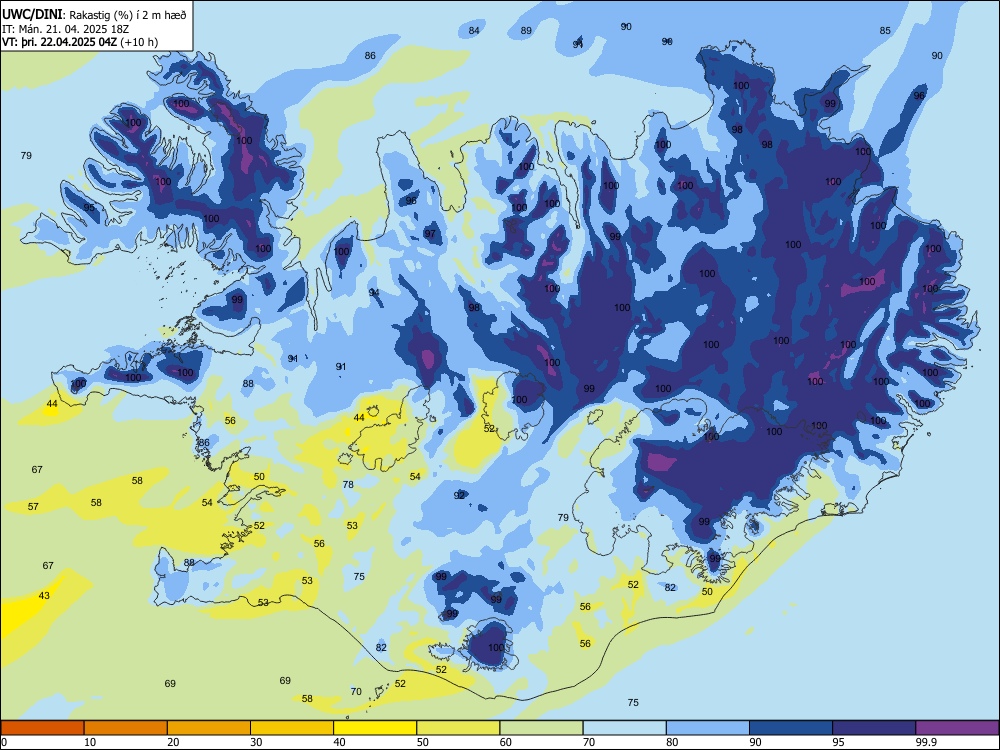This screenshot has height=750, width=1000.
Task: Click the map value '95' in the Westfjords
Action: point(89,207)
